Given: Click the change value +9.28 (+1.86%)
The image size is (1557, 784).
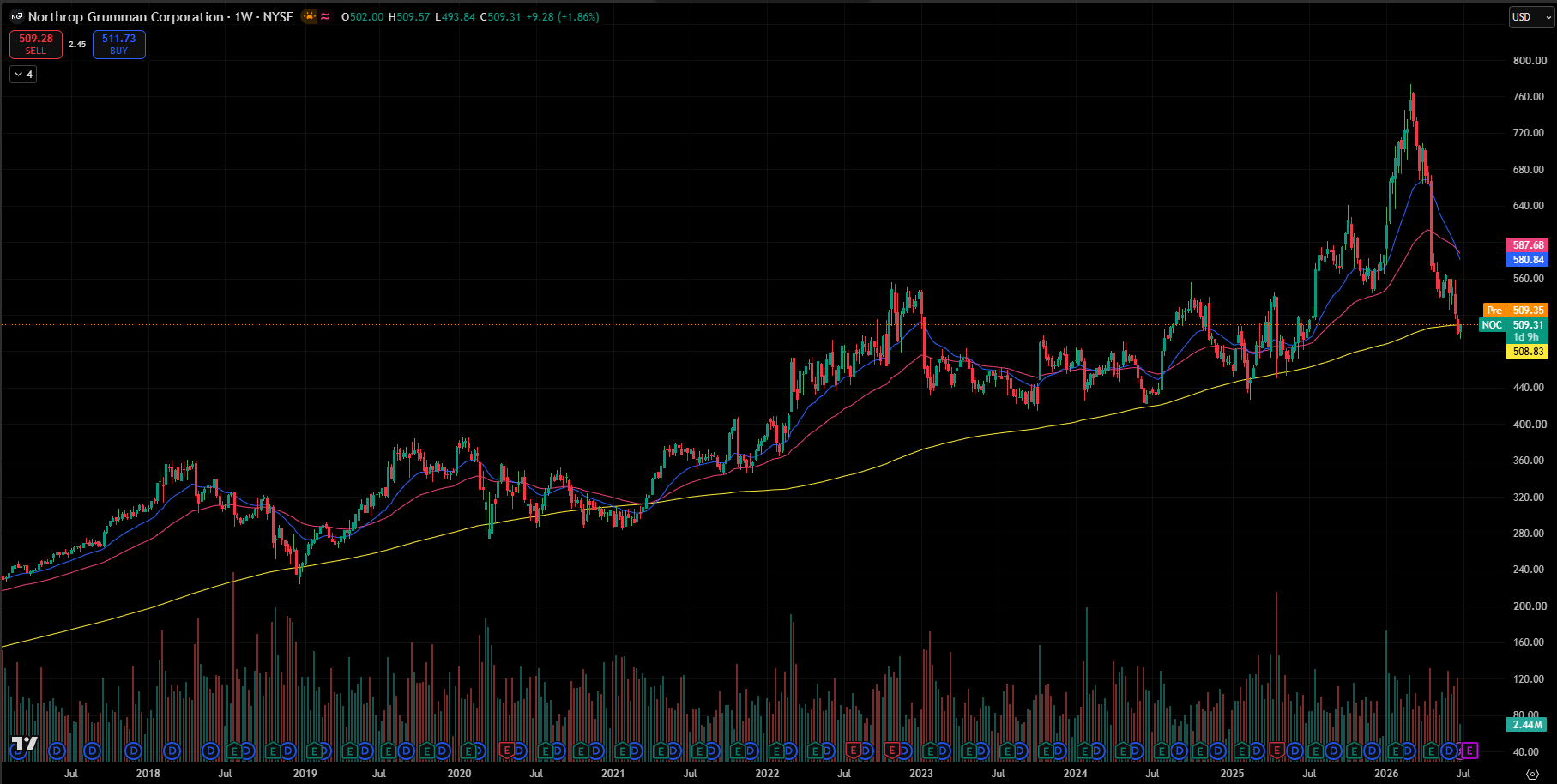Looking at the screenshot, I should click(563, 16).
